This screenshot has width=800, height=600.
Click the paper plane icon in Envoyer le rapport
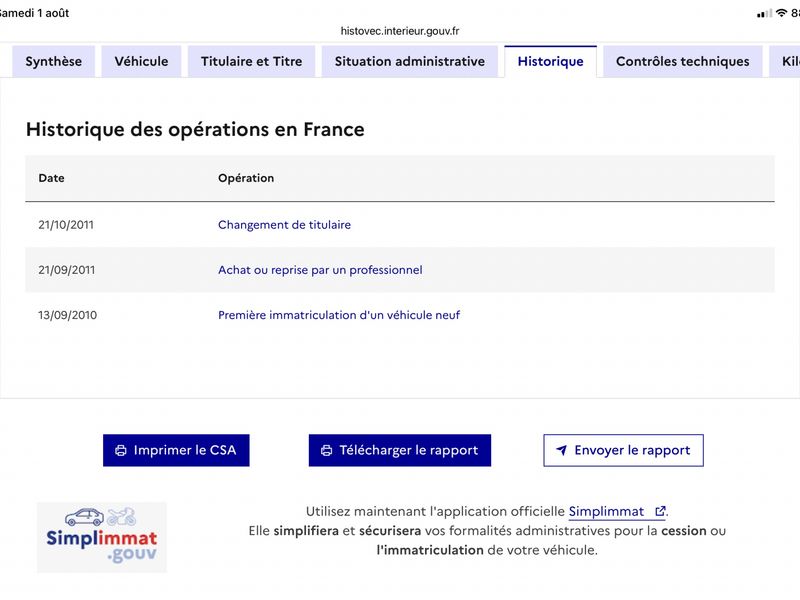coord(561,450)
